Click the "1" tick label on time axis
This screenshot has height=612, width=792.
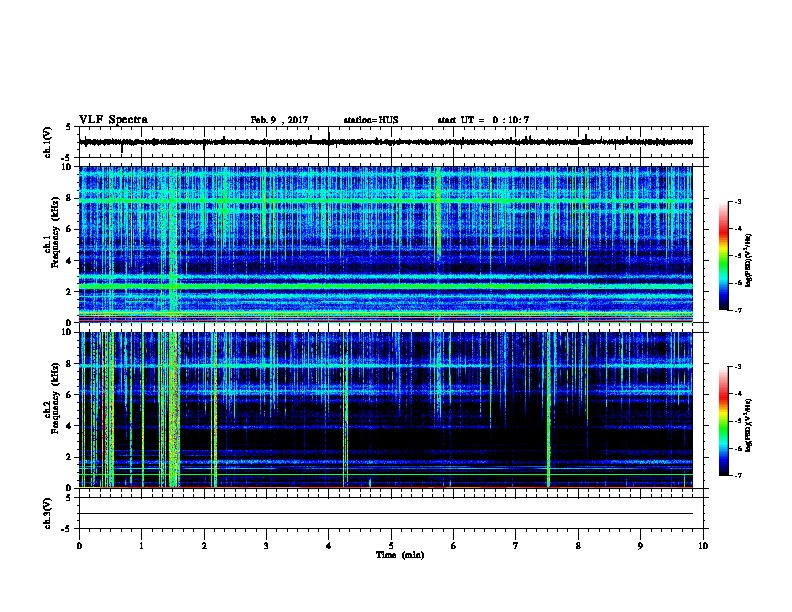[x=142, y=545]
